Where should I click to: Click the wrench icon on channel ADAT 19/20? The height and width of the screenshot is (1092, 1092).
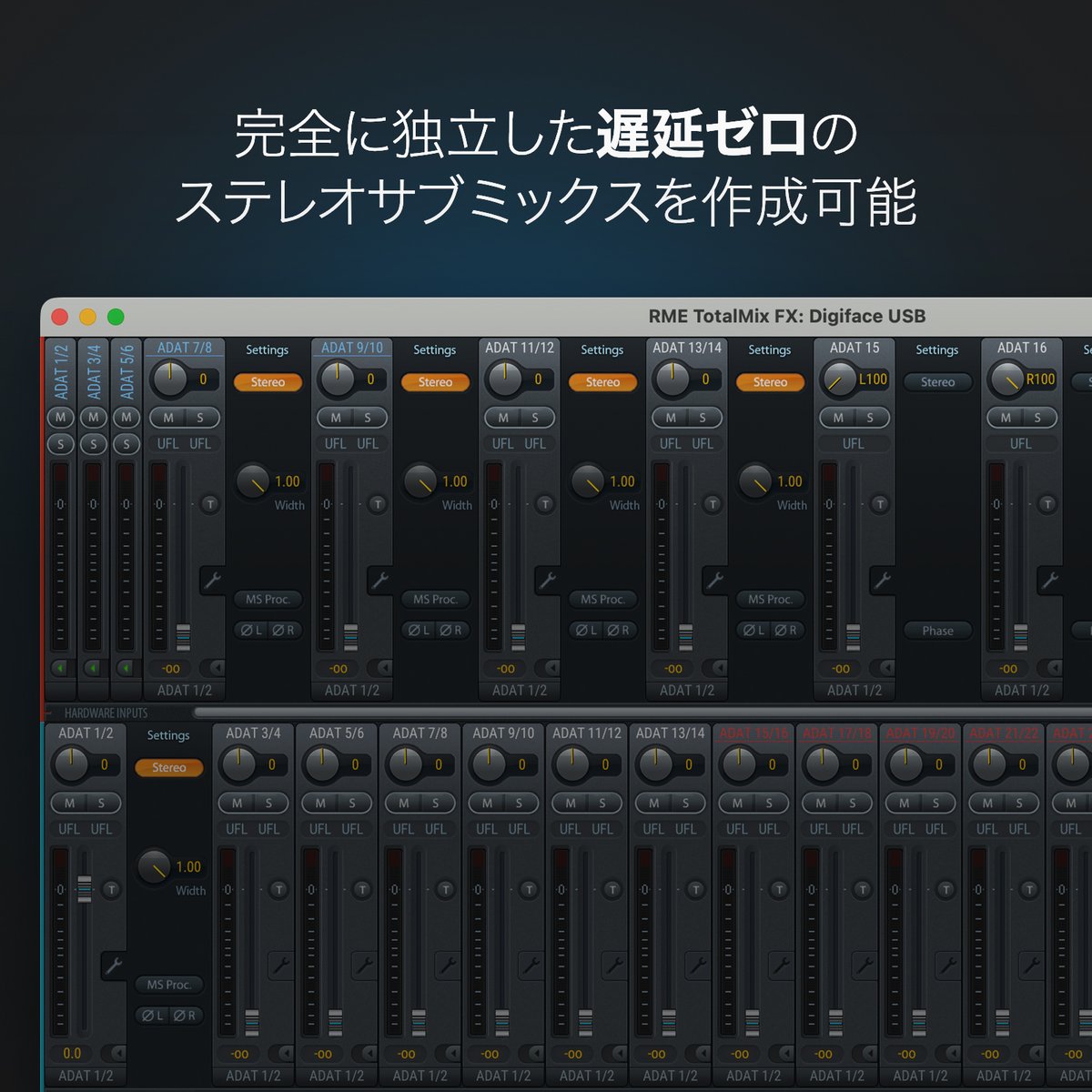point(948,966)
